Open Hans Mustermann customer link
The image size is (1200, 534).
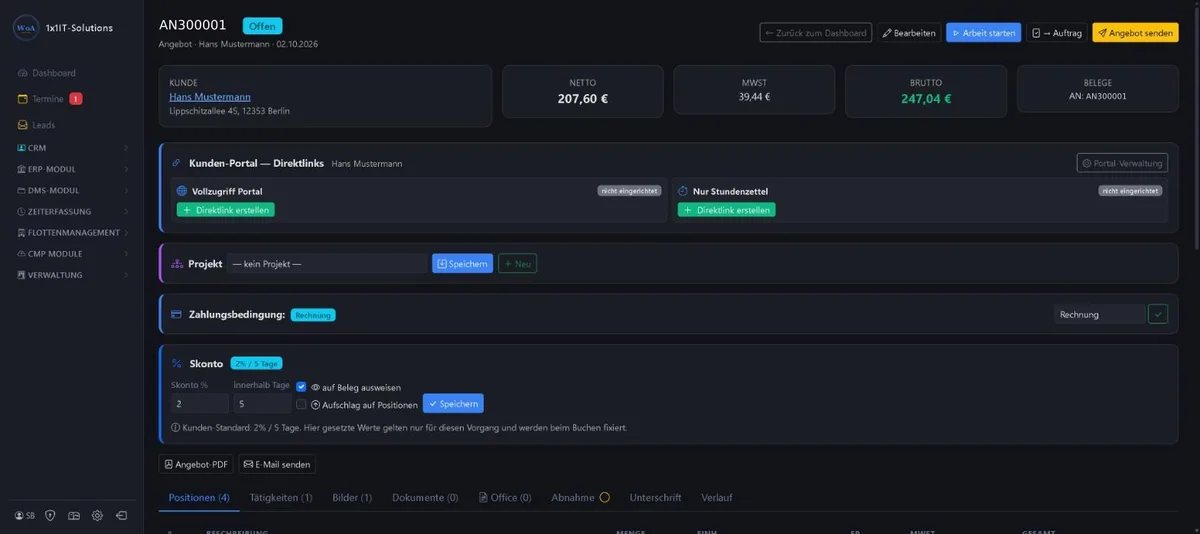click(210, 96)
